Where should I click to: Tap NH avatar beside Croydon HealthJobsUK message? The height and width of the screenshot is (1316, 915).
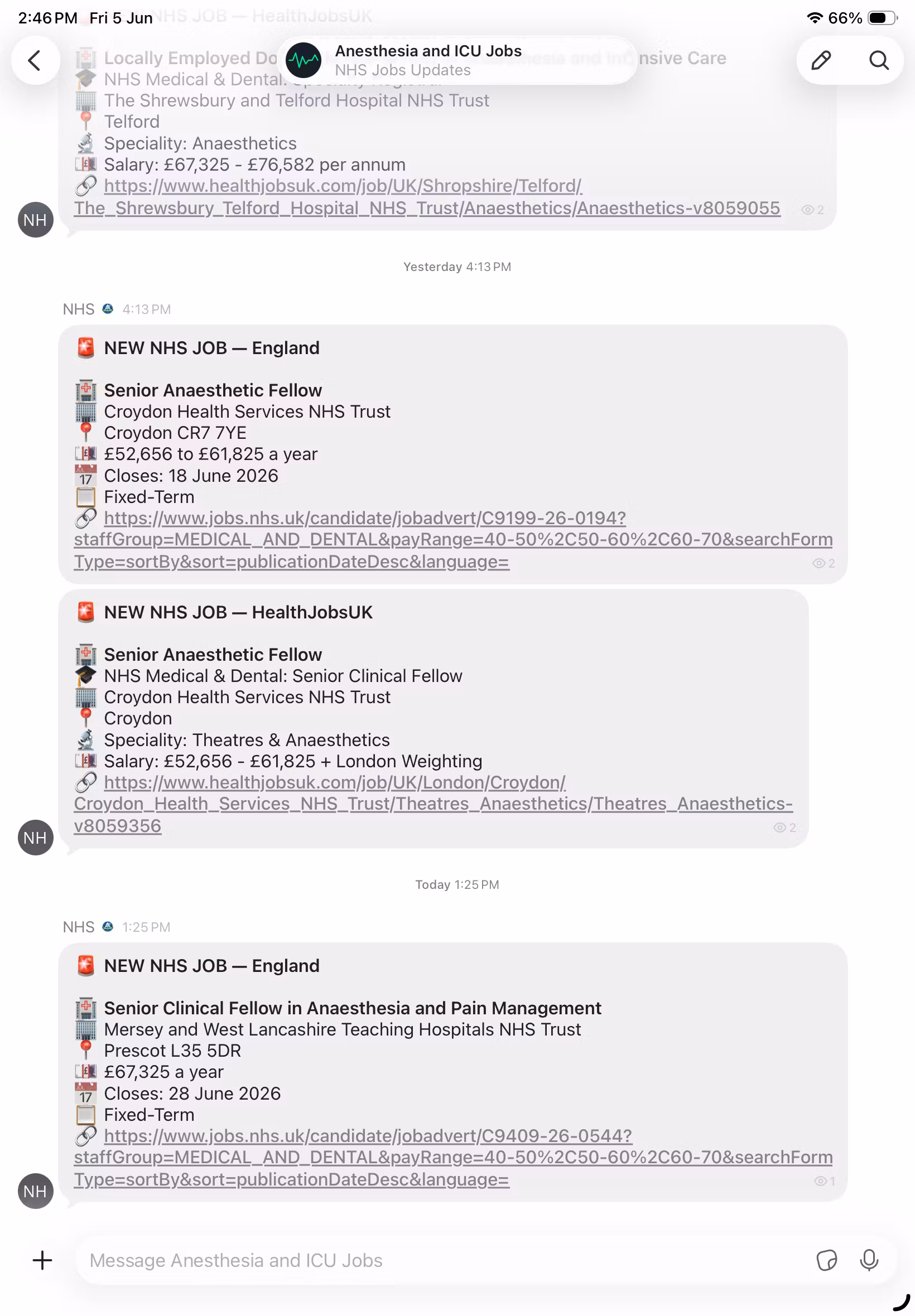(36, 838)
